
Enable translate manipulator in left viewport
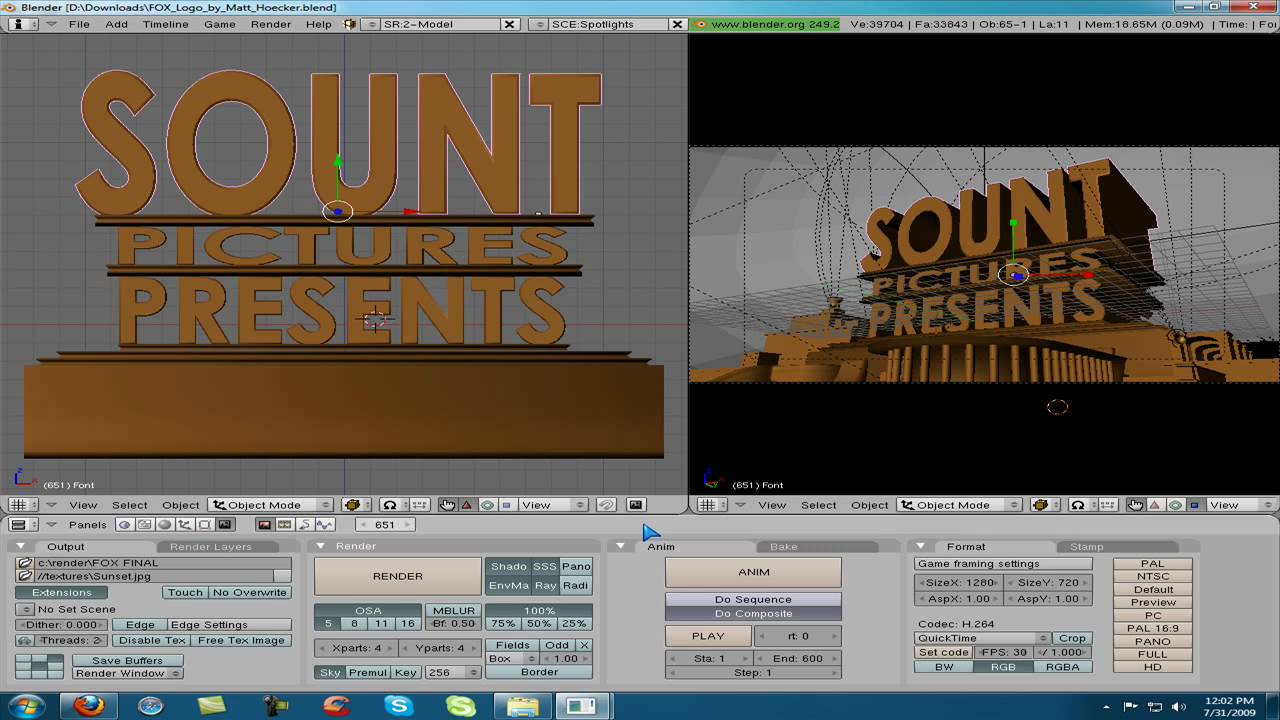466,505
